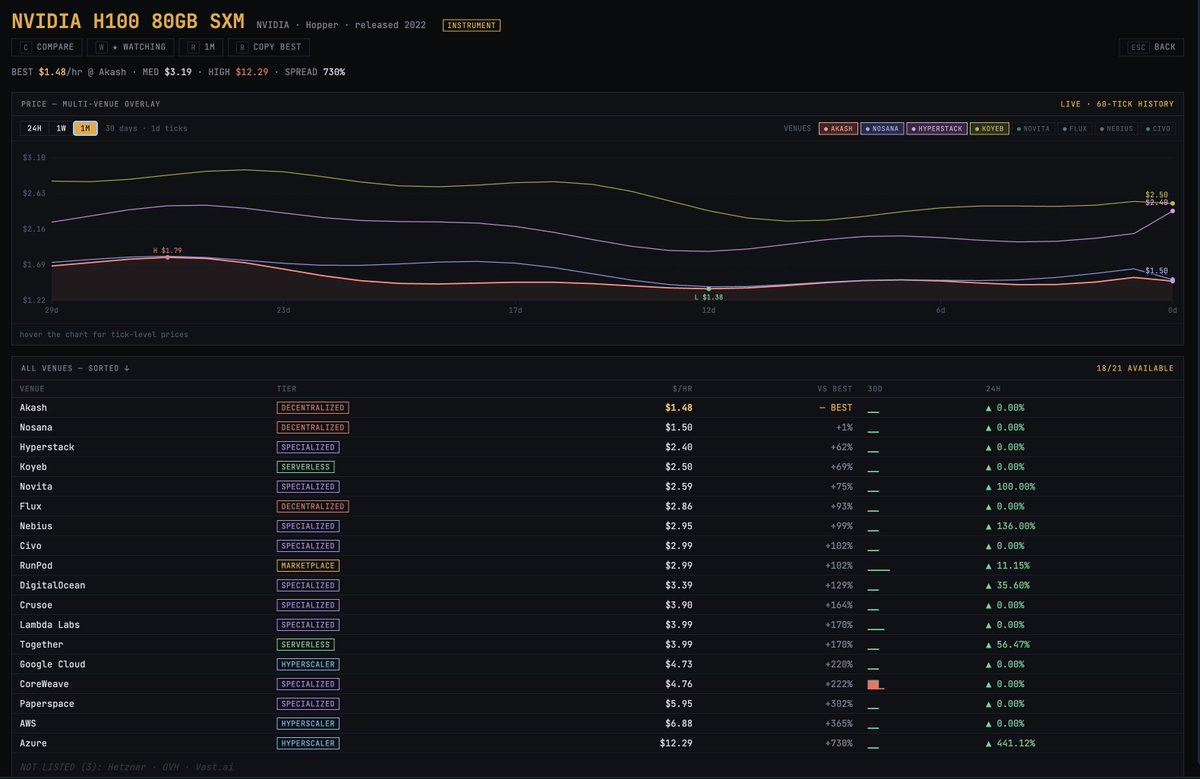The width and height of the screenshot is (1200, 779).
Task: Click the ALL VENUES SORTED arrow header
Action: pos(75,368)
